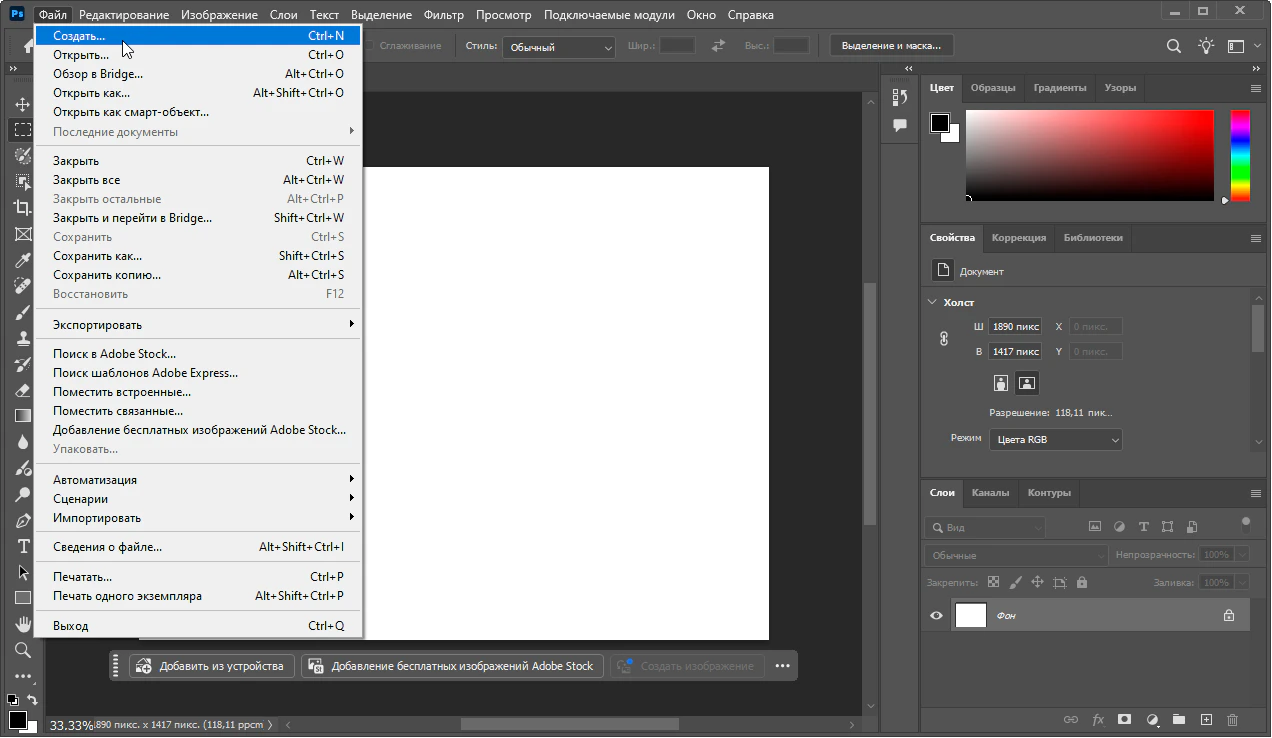
Task: Activate the Horizontal Type tool
Action: pyautogui.click(x=22, y=546)
